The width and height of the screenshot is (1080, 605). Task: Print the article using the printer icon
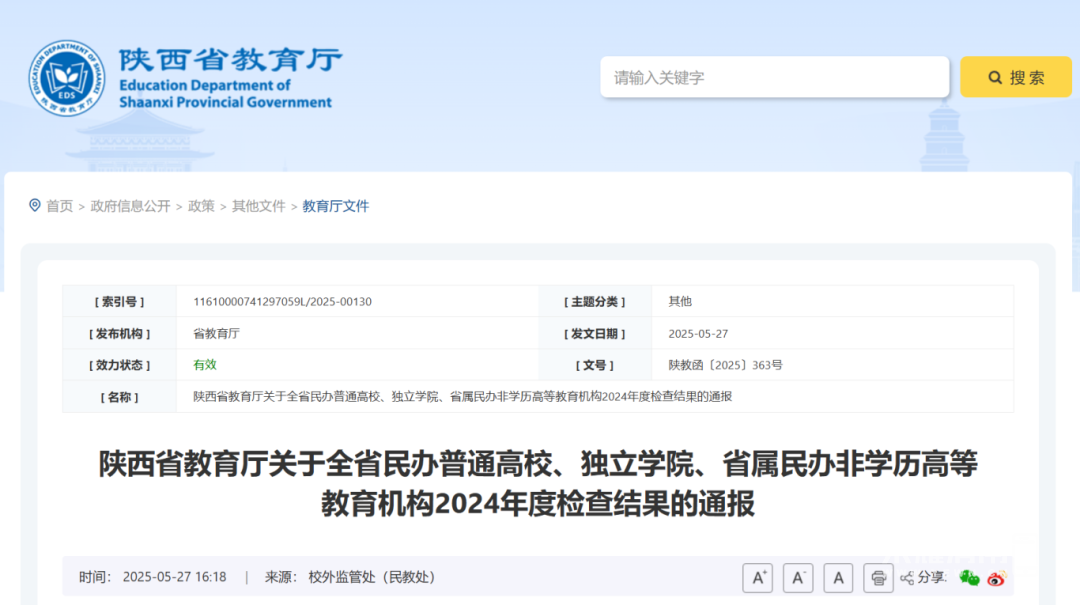coord(878,577)
